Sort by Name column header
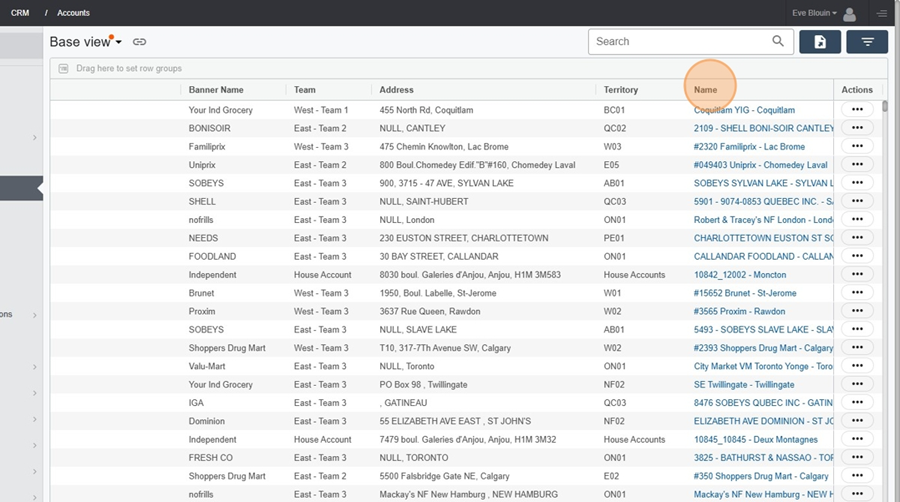Viewport: 900px width, 502px height. point(705,89)
